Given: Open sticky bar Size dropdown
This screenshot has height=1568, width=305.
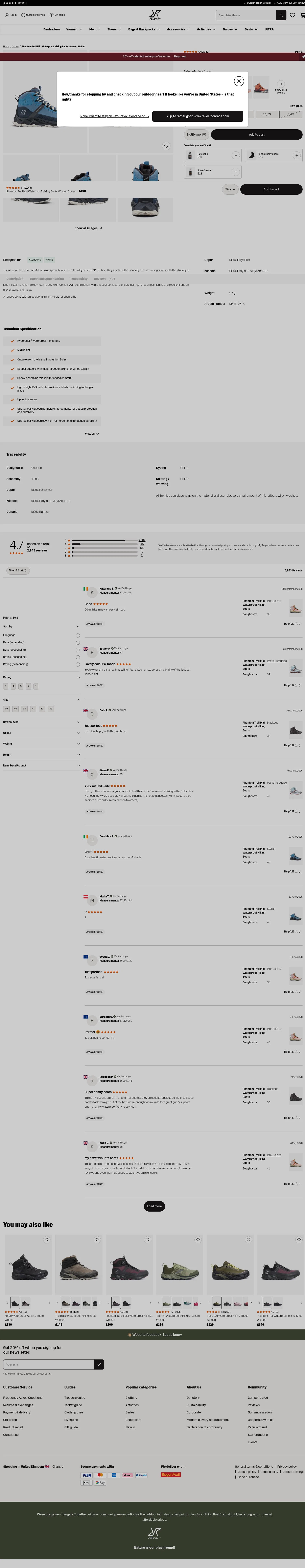Looking at the screenshot, I should 230,189.
